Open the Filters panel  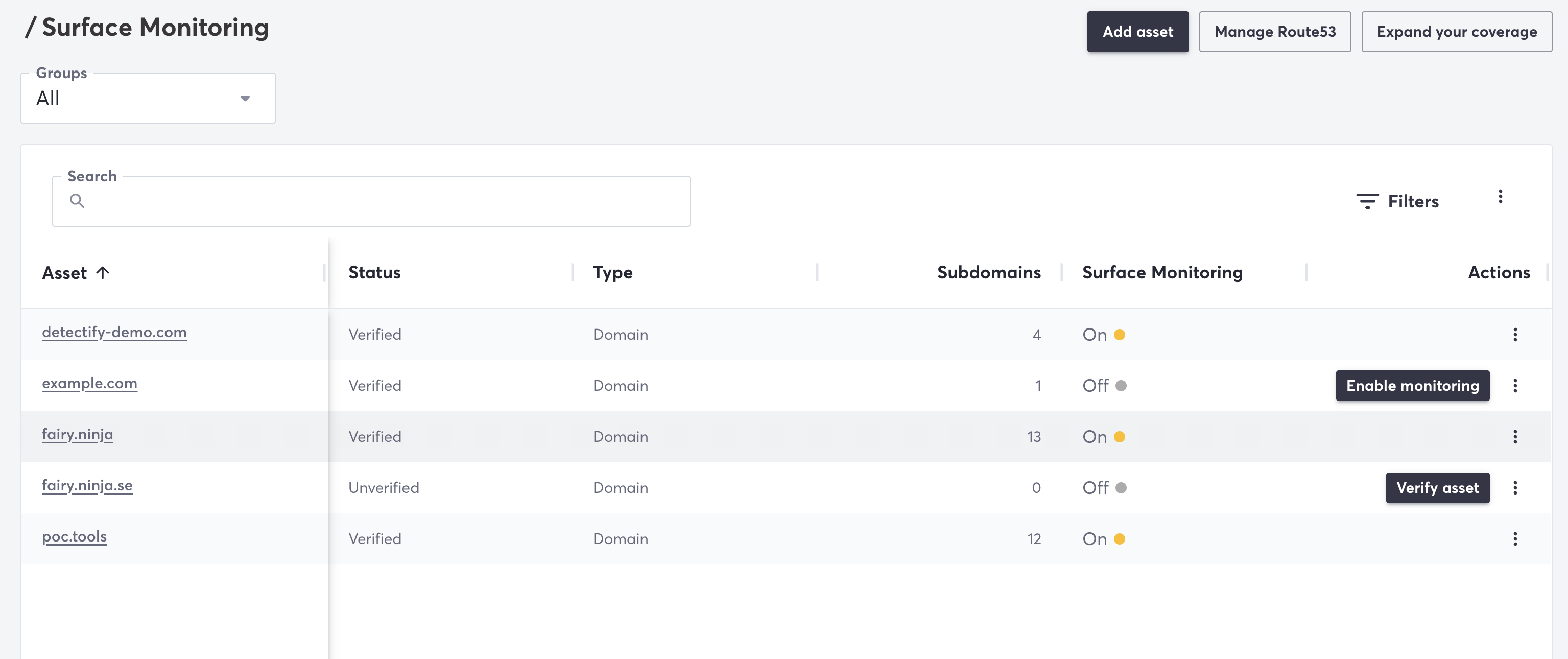1397,201
